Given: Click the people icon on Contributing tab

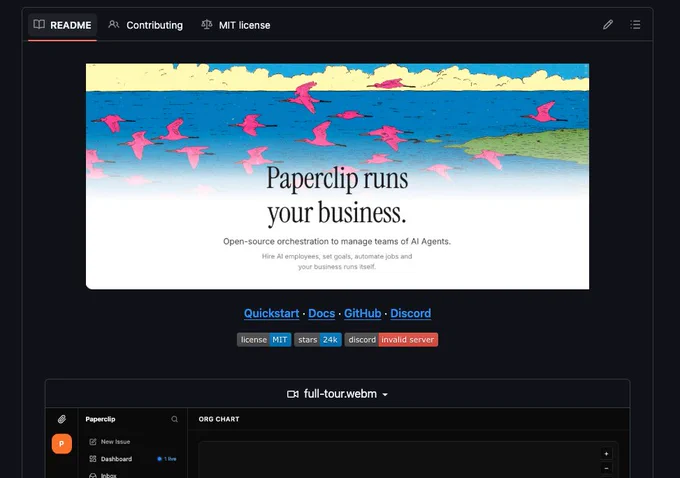Looking at the screenshot, I should [114, 25].
